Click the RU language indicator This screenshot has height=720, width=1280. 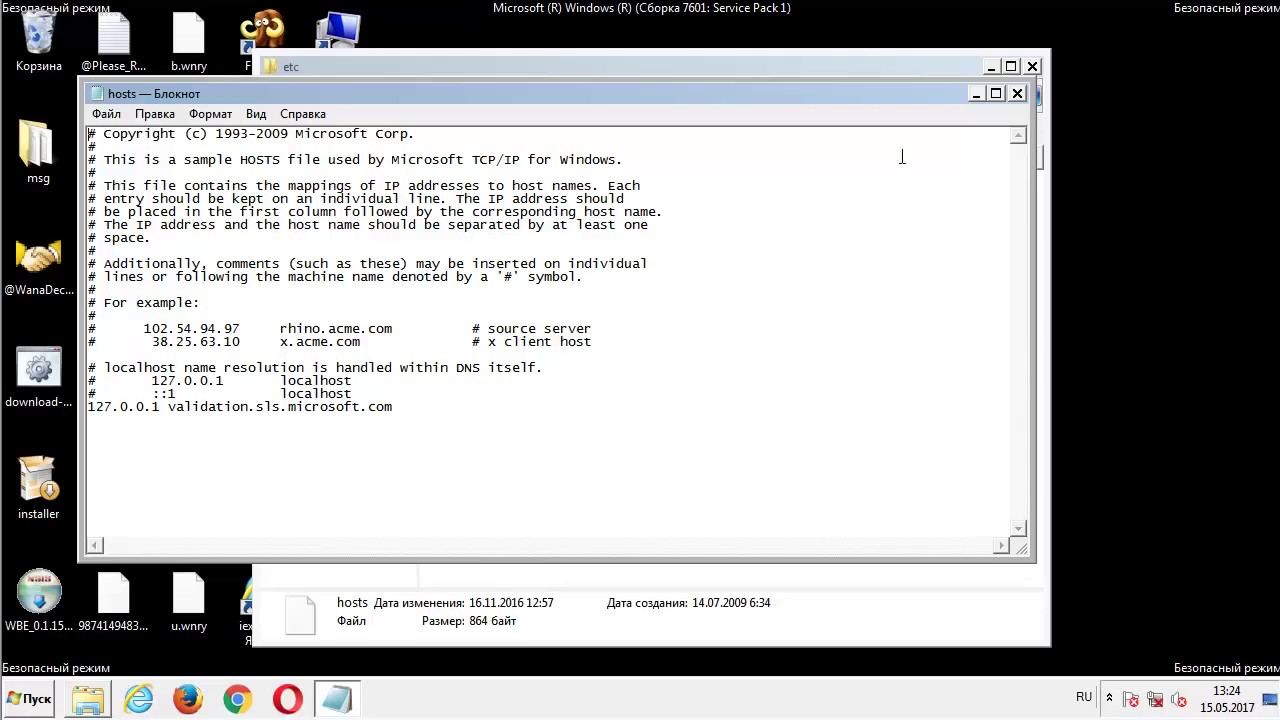[x=1084, y=697]
